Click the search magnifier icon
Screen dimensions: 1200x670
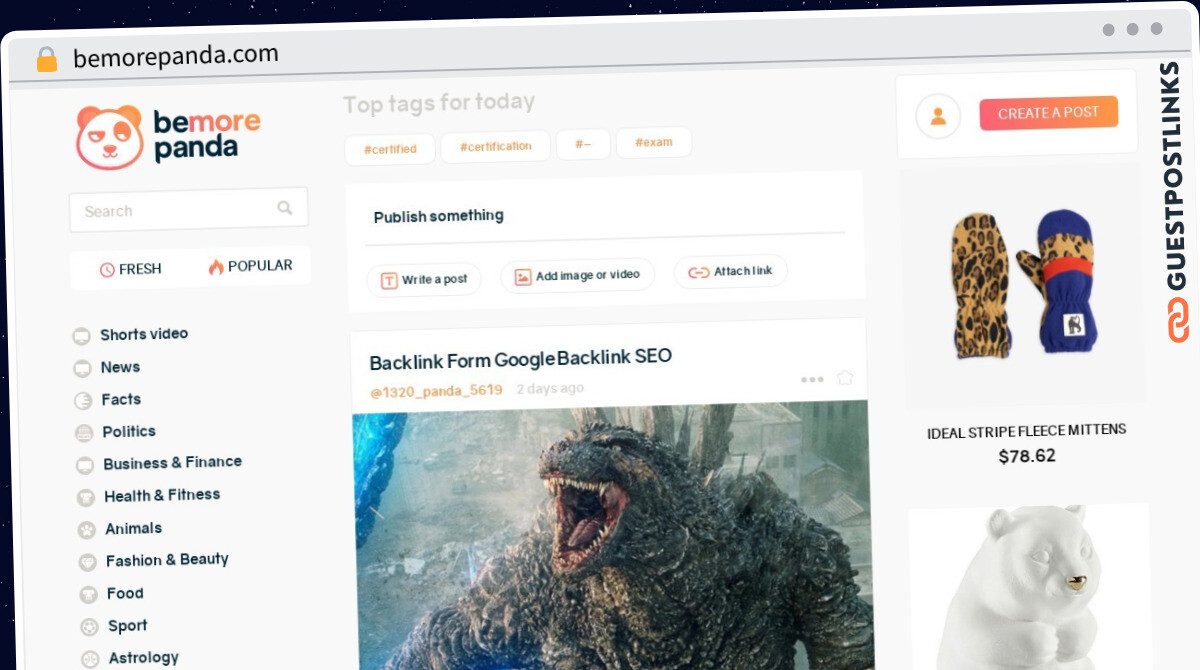[285, 208]
